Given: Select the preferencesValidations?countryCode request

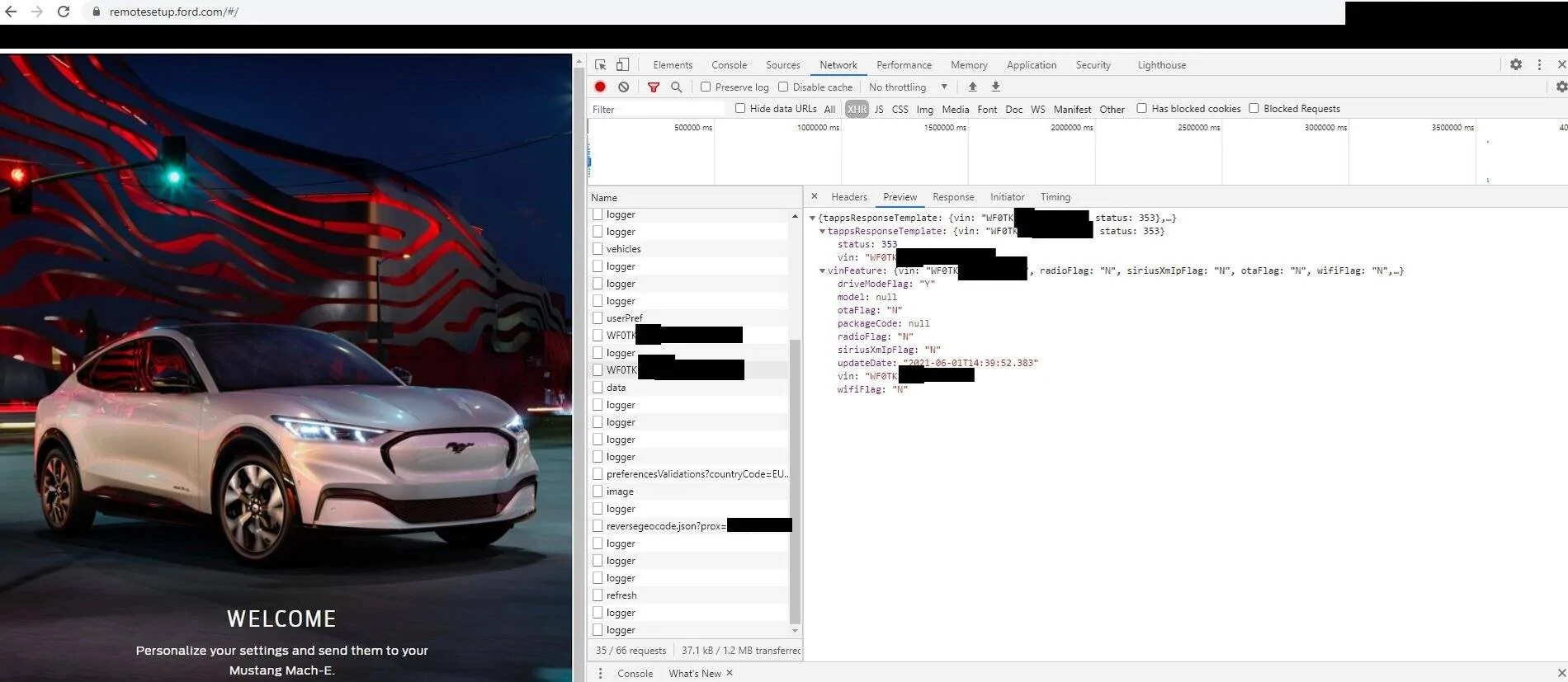Looking at the screenshot, I should point(688,473).
